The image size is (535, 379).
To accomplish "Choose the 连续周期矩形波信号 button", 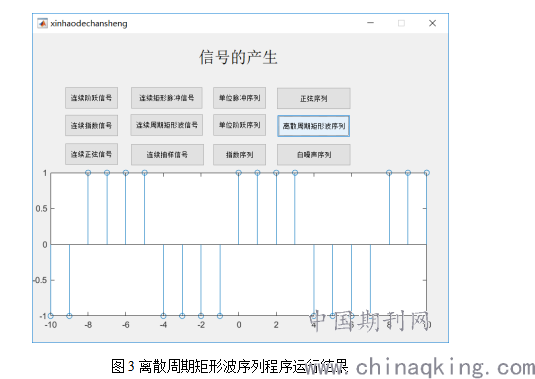I will 167,125.
